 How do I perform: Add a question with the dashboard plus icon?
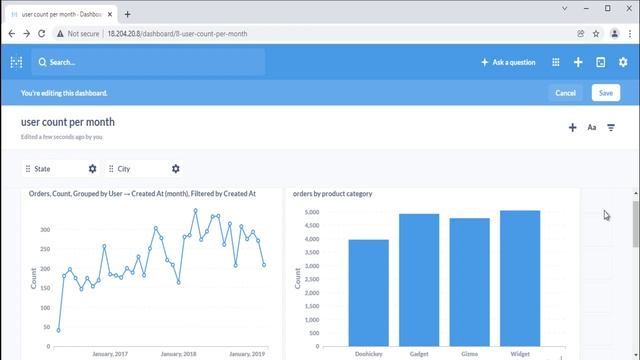coord(572,127)
